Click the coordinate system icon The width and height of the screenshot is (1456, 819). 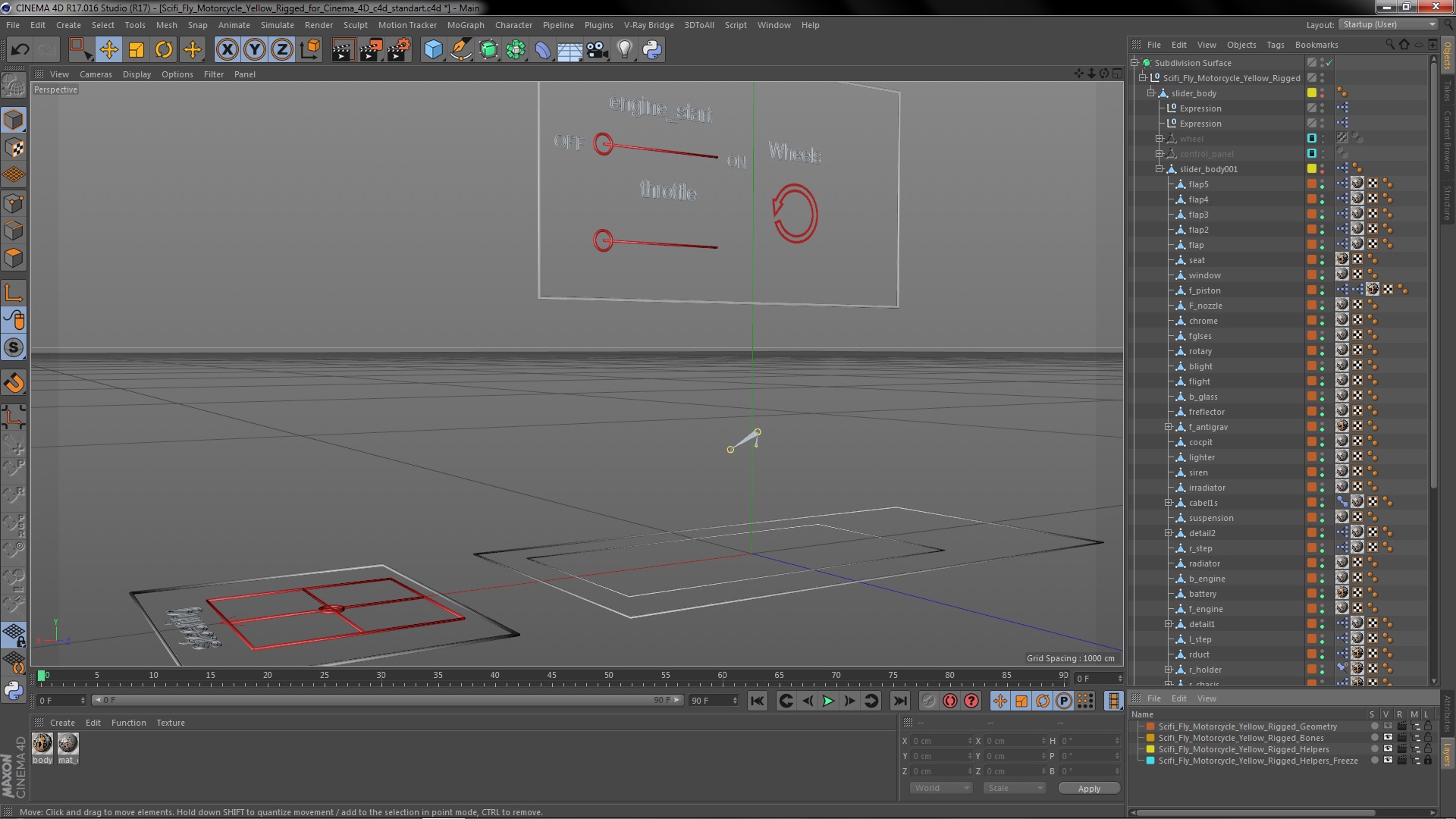tap(310, 50)
